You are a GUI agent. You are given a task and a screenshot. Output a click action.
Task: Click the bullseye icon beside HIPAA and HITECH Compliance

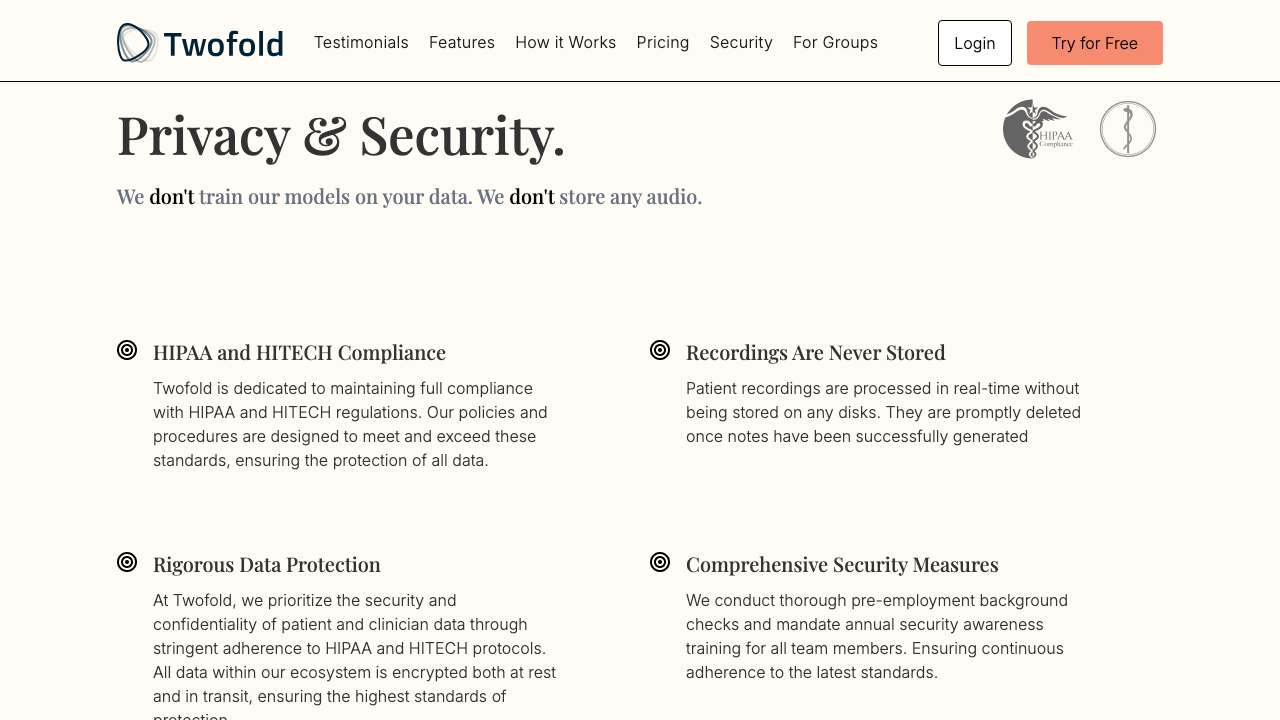click(x=126, y=349)
